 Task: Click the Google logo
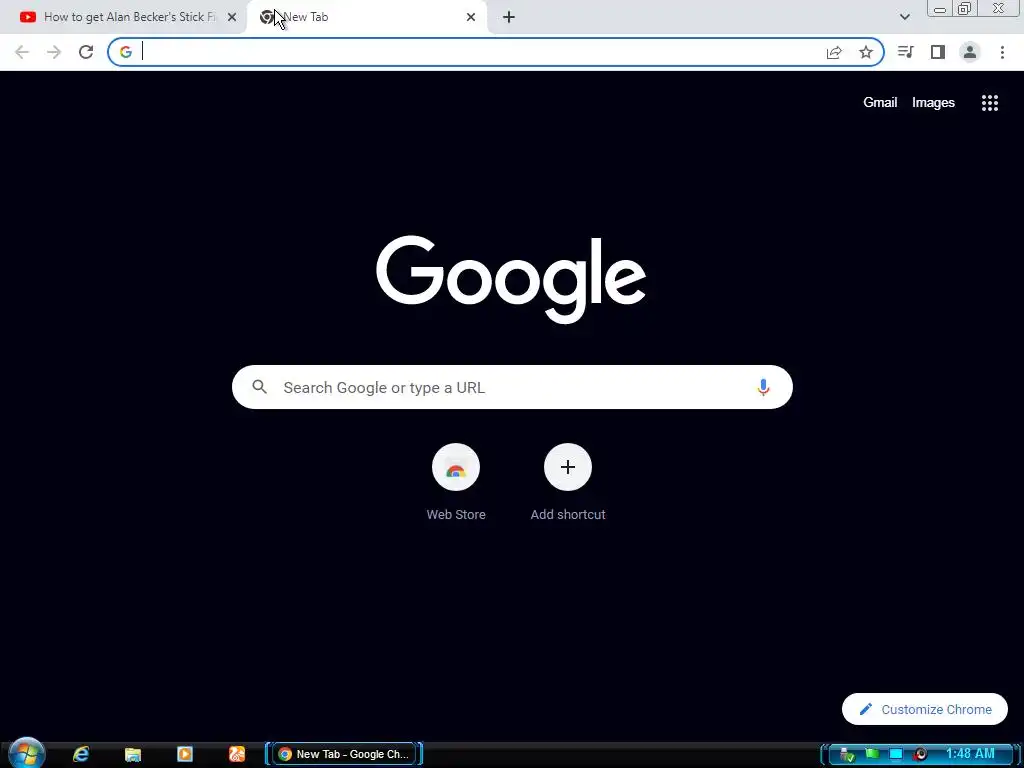pos(511,279)
